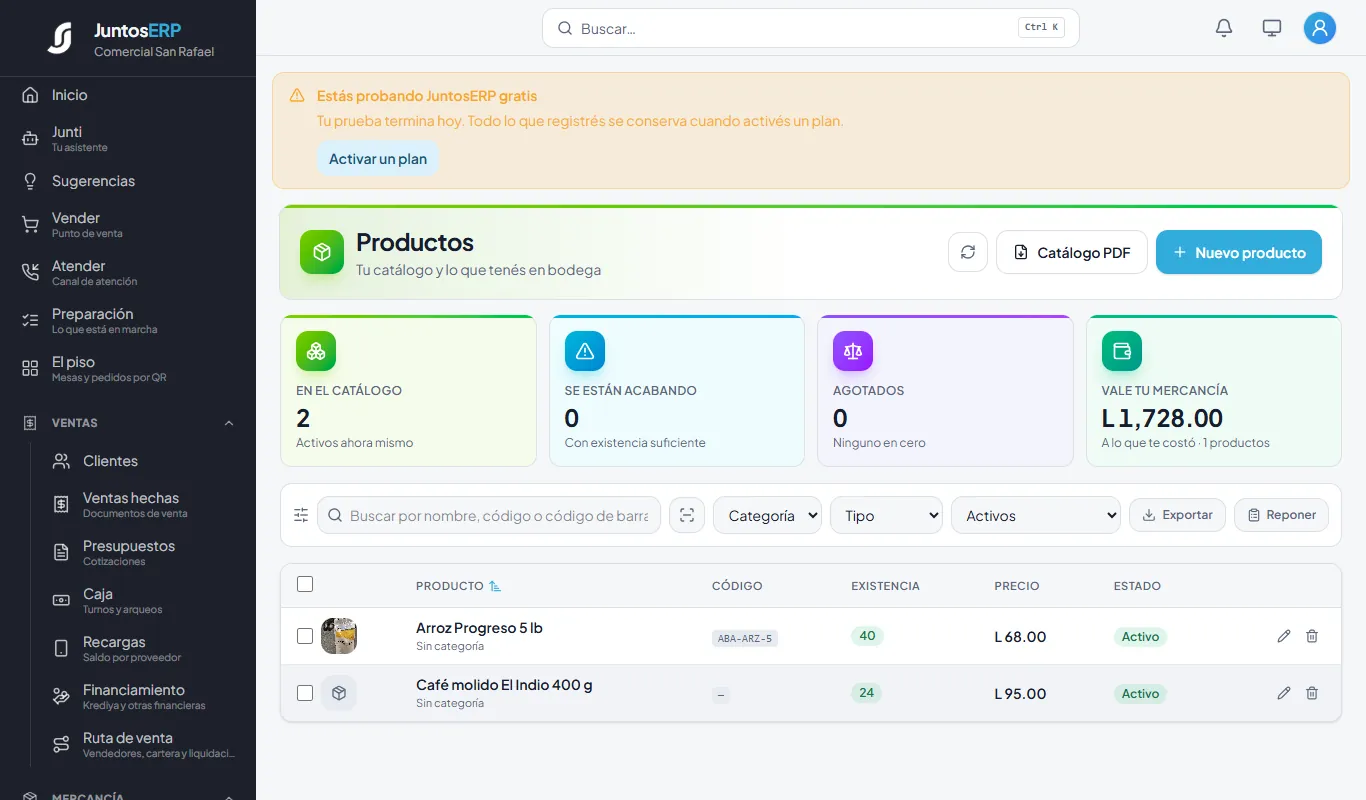This screenshot has height=800, width=1366.
Task: Delete Café molido El Indio with trash icon
Action: pyautogui.click(x=1312, y=693)
